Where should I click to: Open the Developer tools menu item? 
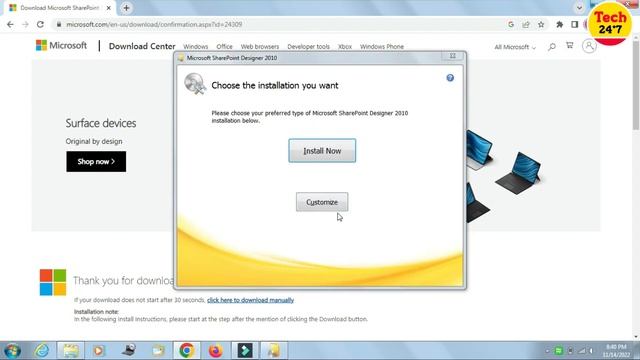[308, 47]
